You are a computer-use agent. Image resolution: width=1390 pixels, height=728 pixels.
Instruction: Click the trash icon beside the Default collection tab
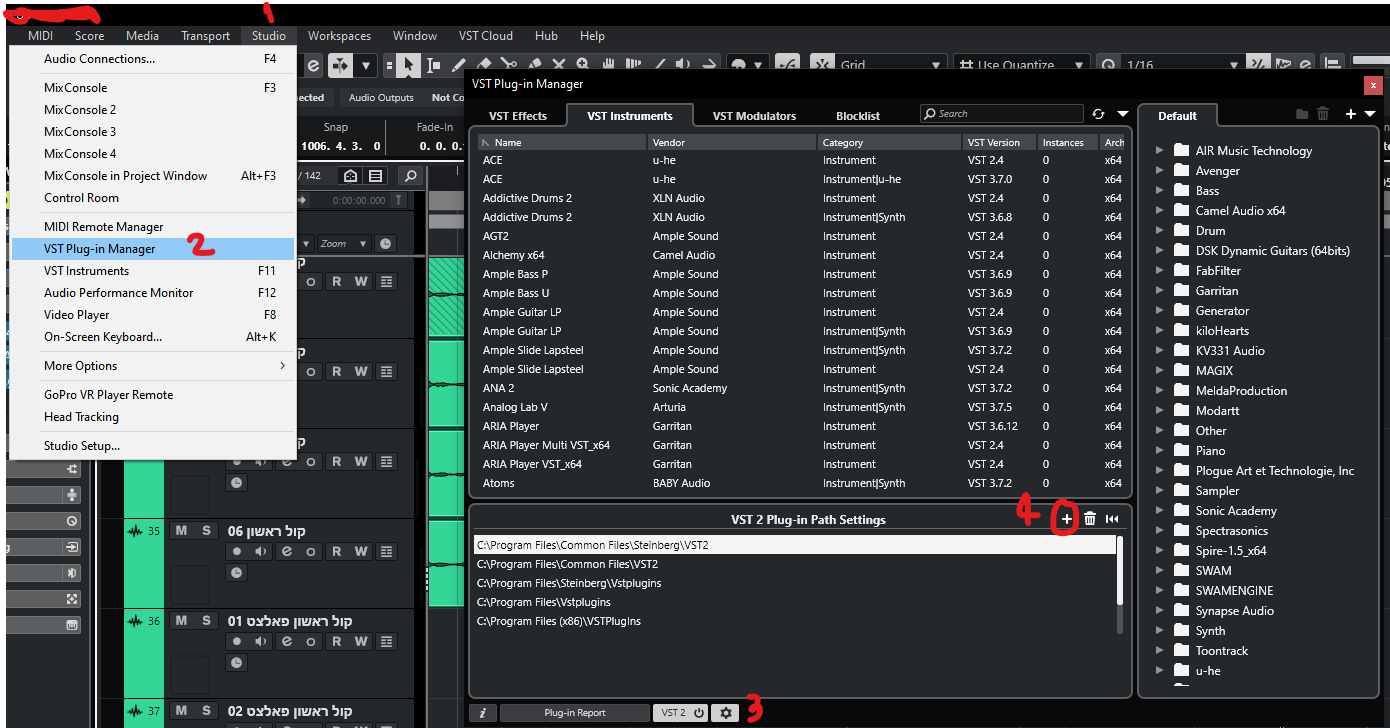[1323, 114]
